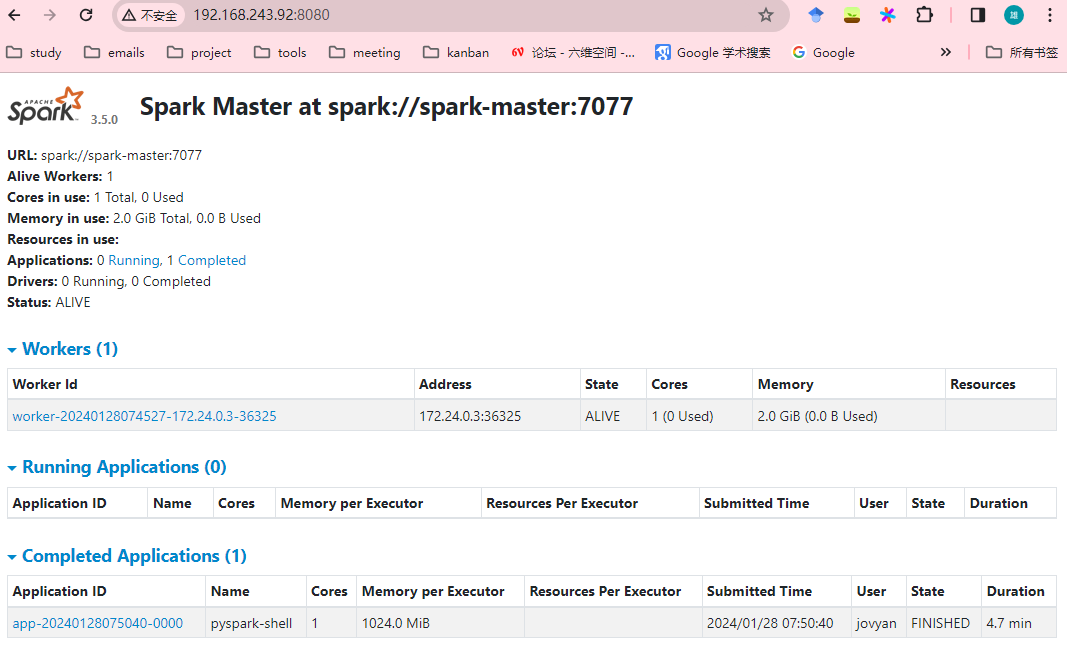This screenshot has width=1067, height=657.
Task: Select Status: ALIVE text line
Action: pyautogui.click(x=49, y=302)
